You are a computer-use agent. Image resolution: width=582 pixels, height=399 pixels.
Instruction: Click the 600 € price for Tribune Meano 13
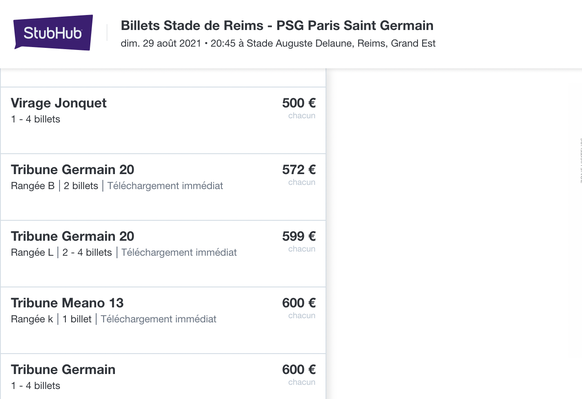[299, 303]
